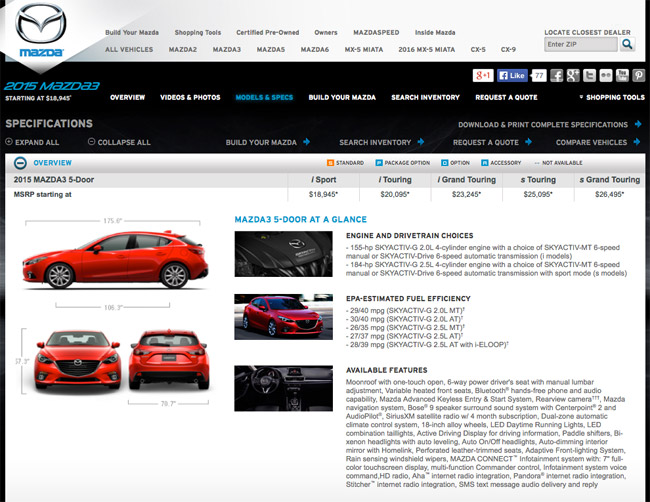Open the Google Plus social icon
650x502 pixels.
573,75
